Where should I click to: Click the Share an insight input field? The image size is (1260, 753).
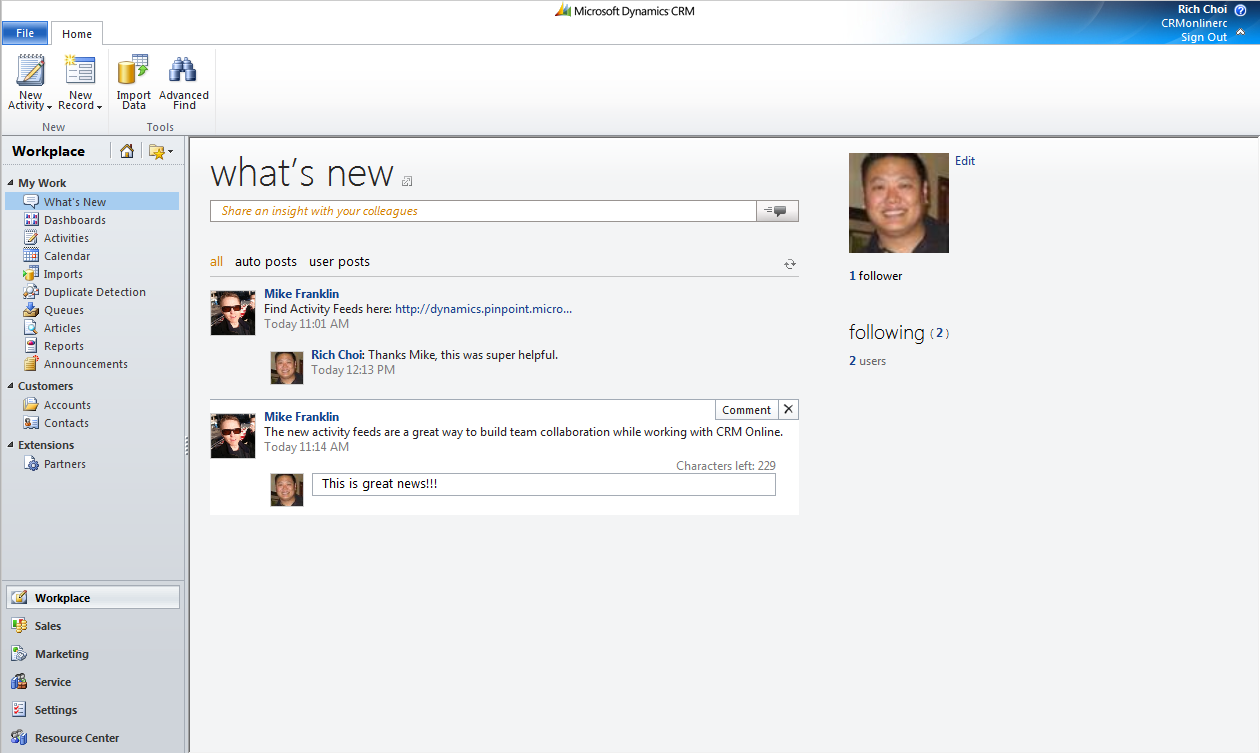[482, 211]
